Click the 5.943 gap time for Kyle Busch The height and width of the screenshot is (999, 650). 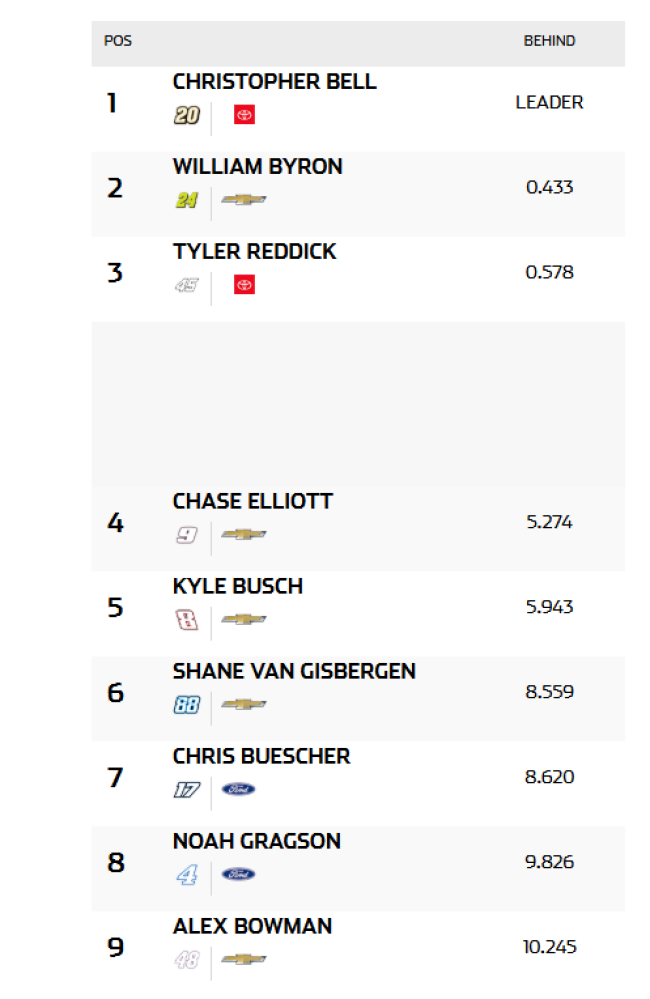549,607
